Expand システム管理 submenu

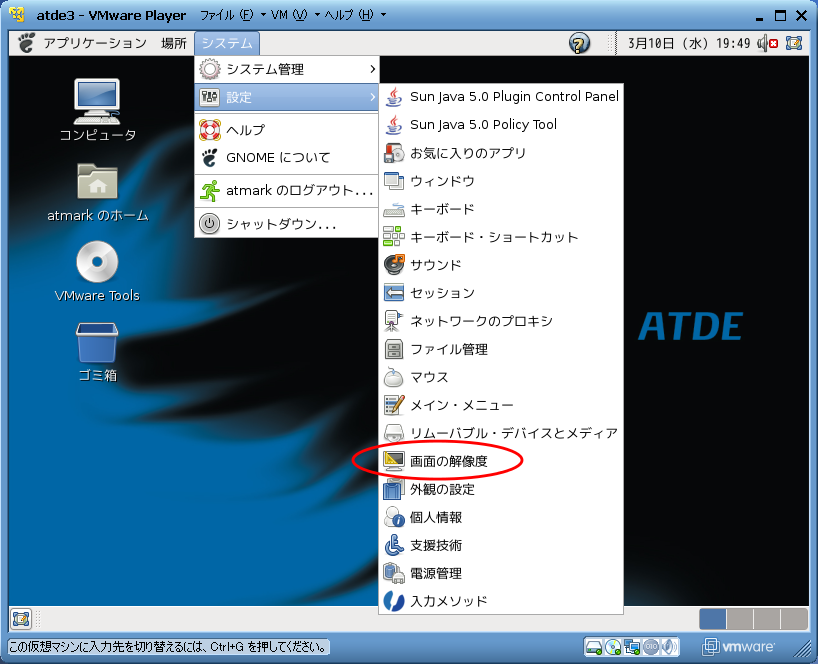tap(287, 69)
